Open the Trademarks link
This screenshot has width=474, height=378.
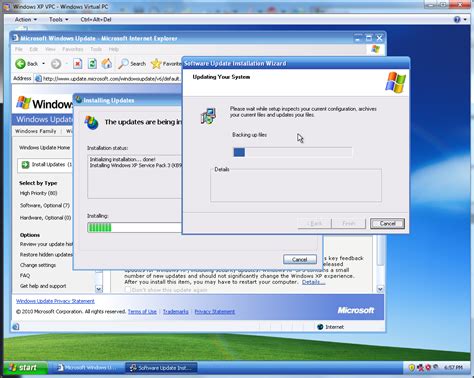click(176, 311)
